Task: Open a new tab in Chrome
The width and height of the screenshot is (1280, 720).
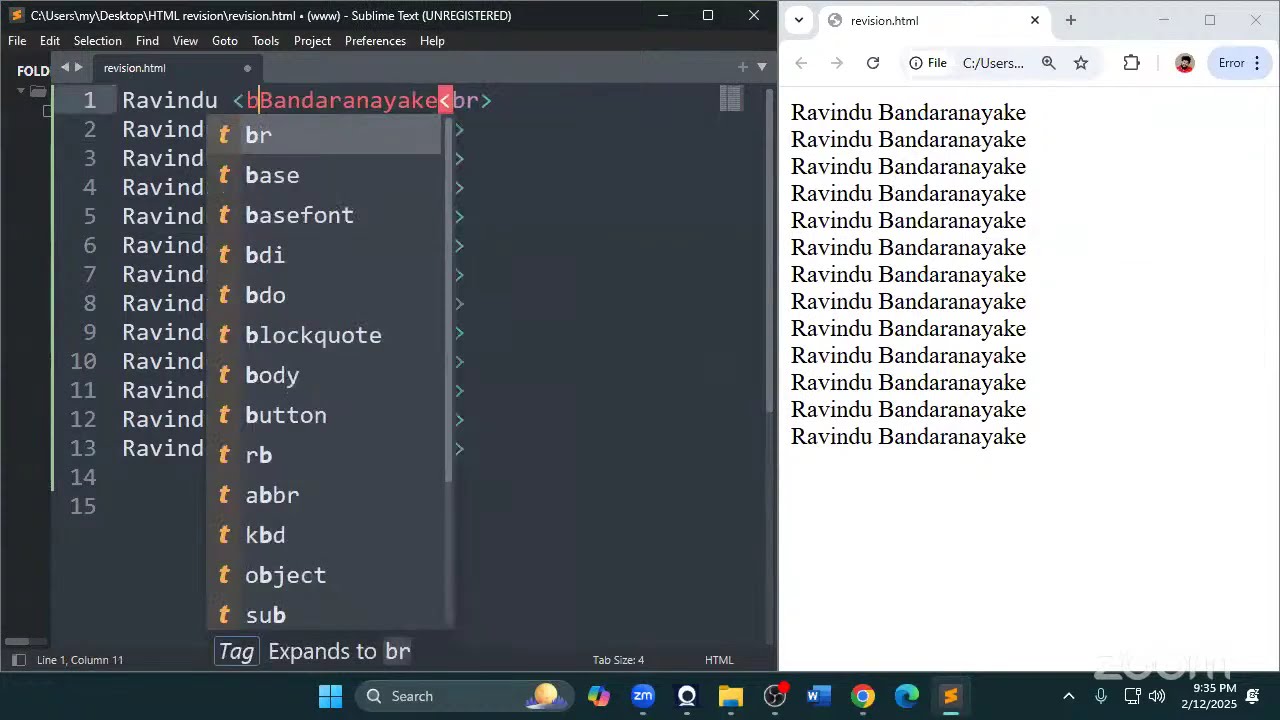Action: pyautogui.click(x=1071, y=20)
